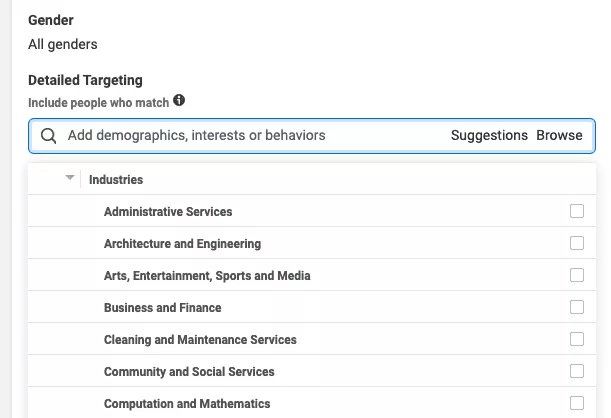The width and height of the screenshot is (611, 418).
Task: Click the All genders value text
Action: 63,44
